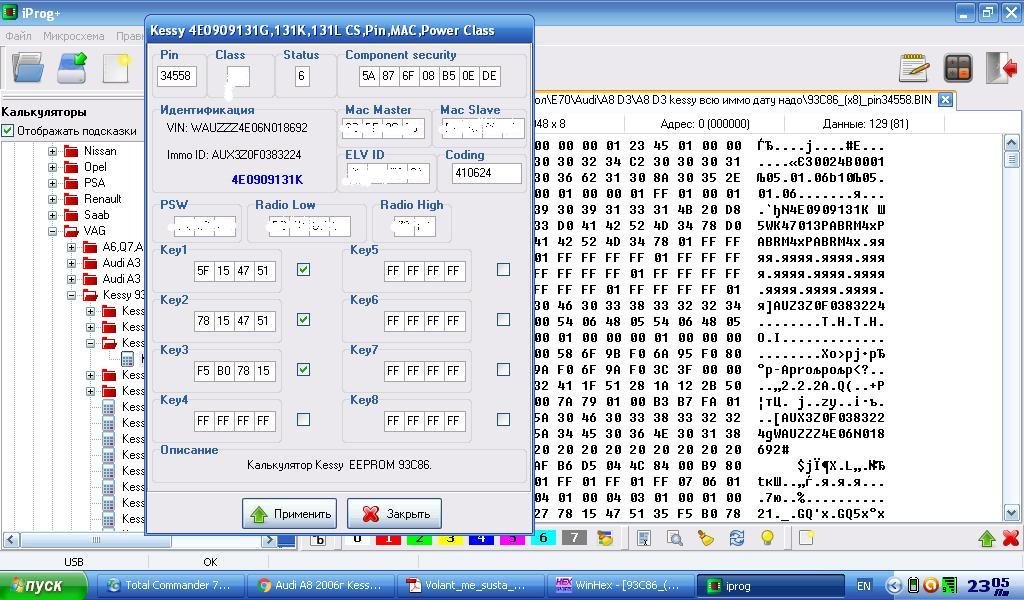The width and height of the screenshot is (1024, 600).
Task: Select cyan color swatch 6
Action: pos(543,539)
